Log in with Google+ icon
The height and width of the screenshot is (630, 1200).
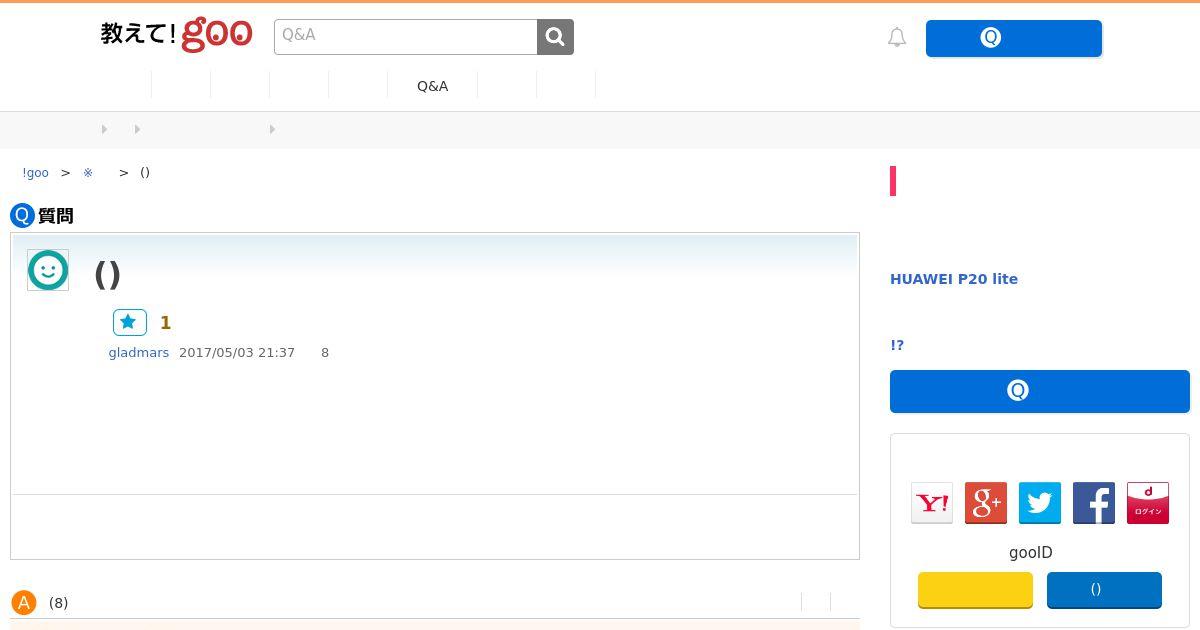click(x=986, y=503)
